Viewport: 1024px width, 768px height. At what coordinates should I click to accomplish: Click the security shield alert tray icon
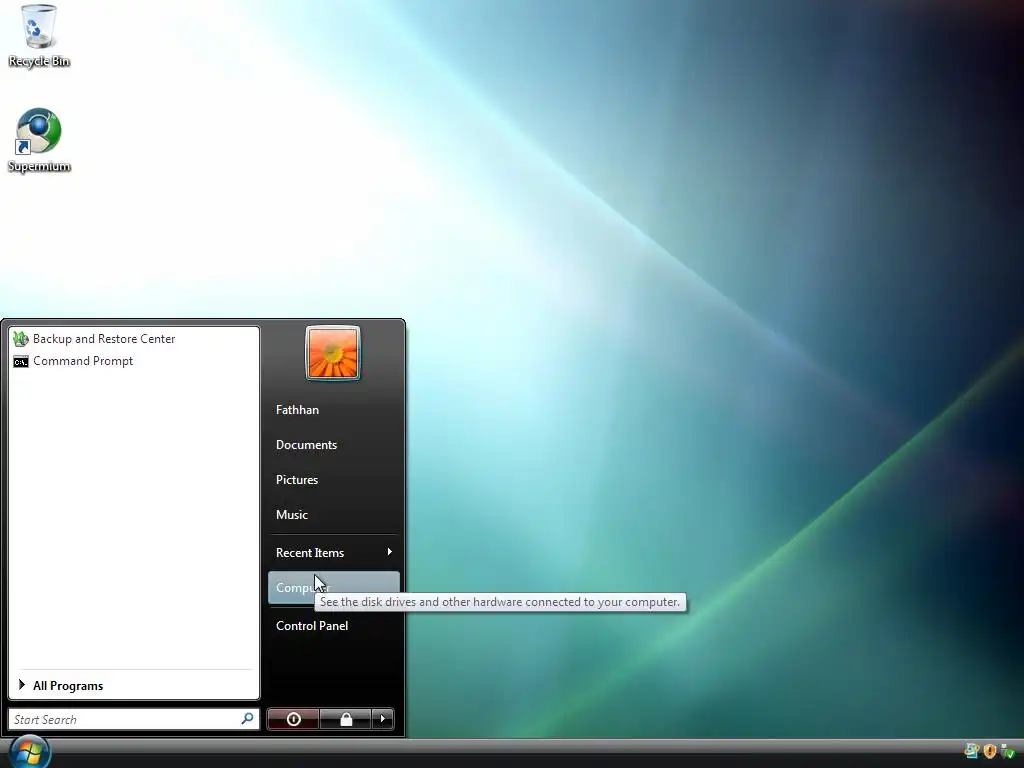(x=990, y=752)
